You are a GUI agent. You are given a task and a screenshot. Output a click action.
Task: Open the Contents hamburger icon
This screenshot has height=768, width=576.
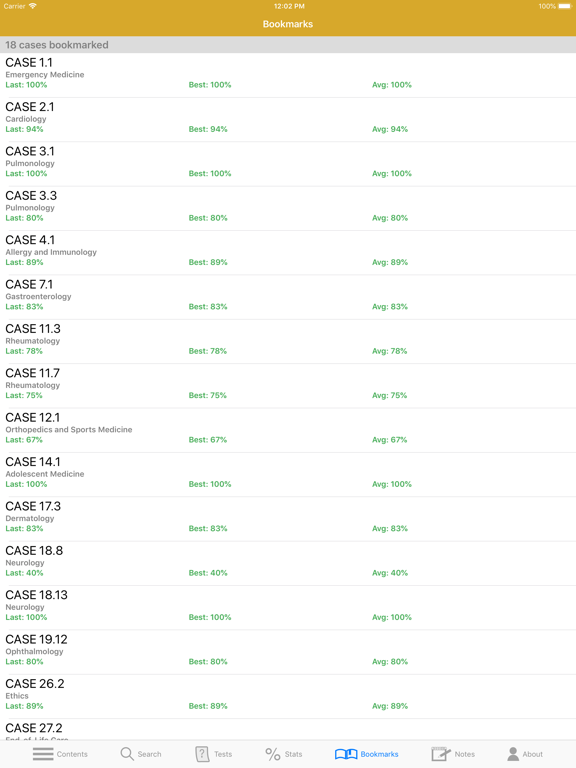pyautogui.click(x=43, y=754)
